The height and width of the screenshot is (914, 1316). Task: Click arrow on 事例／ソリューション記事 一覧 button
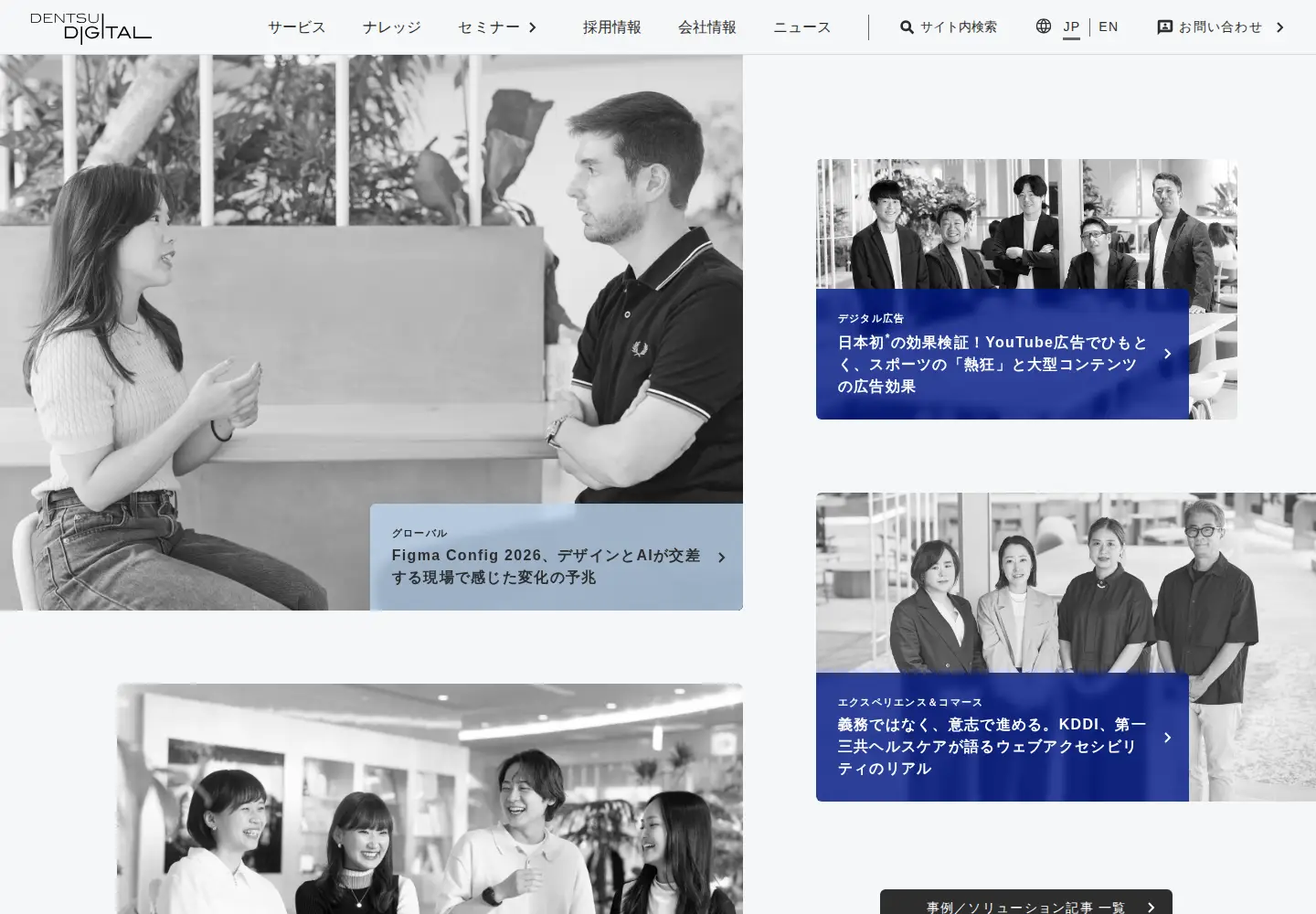click(1151, 908)
